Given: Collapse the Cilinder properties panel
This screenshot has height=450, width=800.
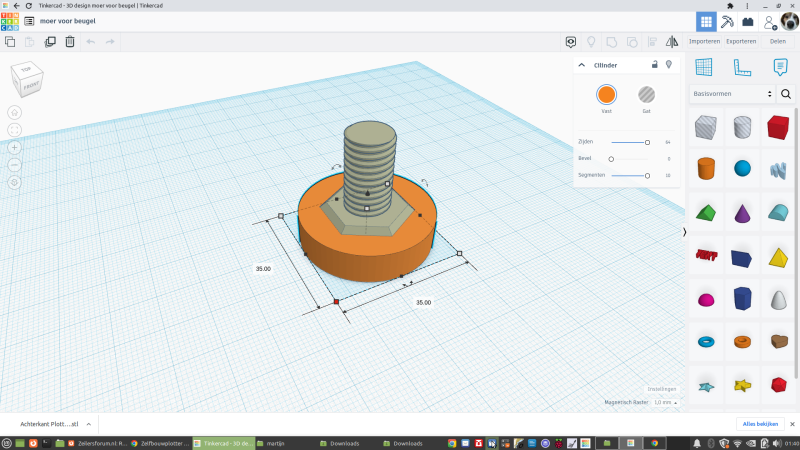Looking at the screenshot, I should click(x=581, y=65).
